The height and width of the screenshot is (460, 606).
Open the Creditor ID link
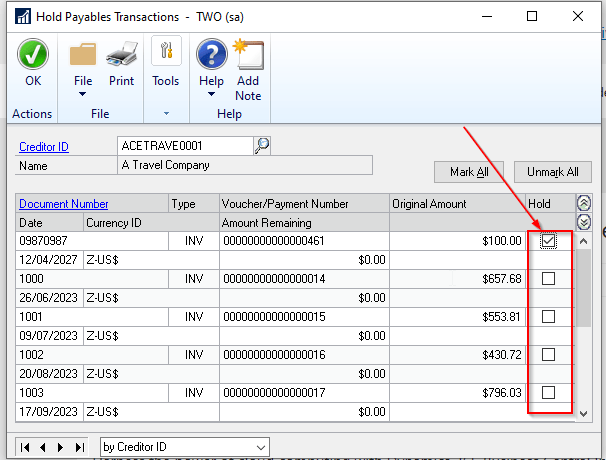click(x=44, y=147)
